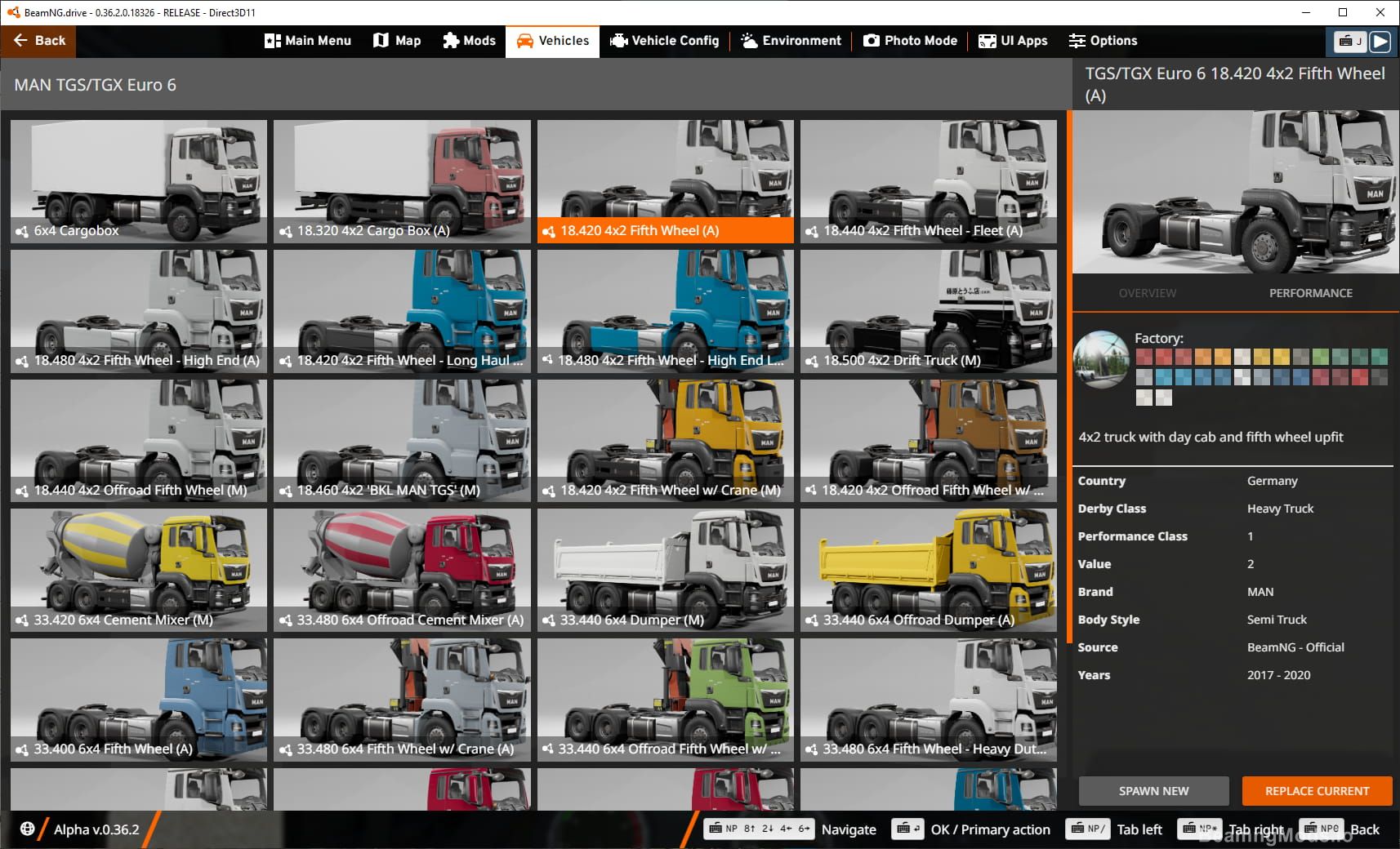
Task: Switch to the PERFORMANCE tab
Action: click(1311, 293)
